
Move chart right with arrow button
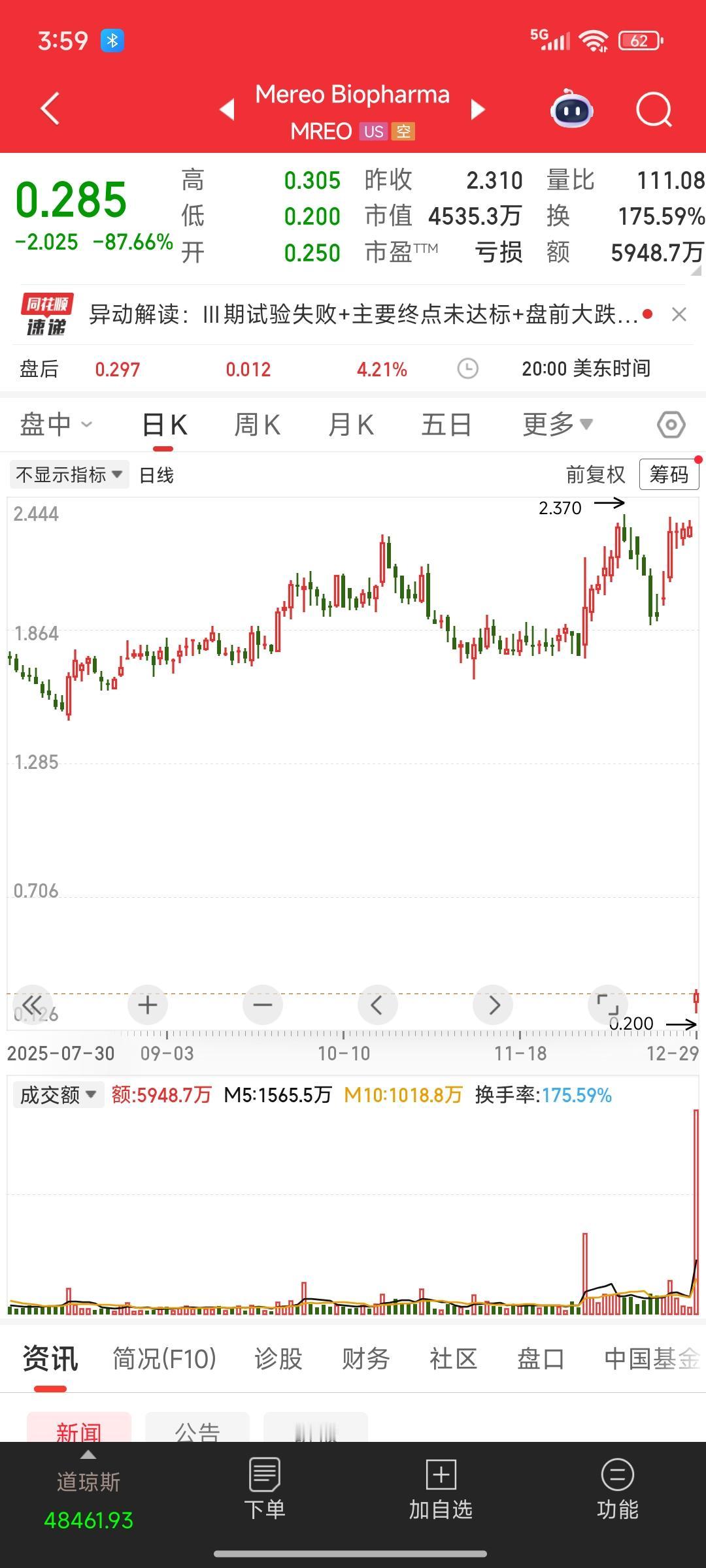(493, 1004)
